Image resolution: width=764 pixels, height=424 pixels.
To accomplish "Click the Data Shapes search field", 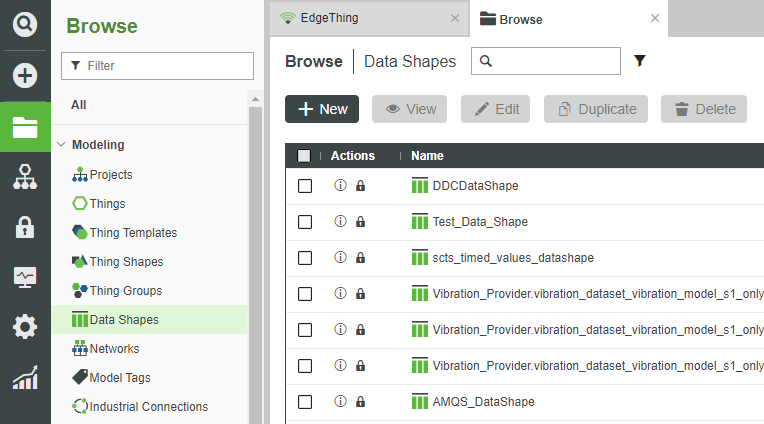I will click(554, 61).
